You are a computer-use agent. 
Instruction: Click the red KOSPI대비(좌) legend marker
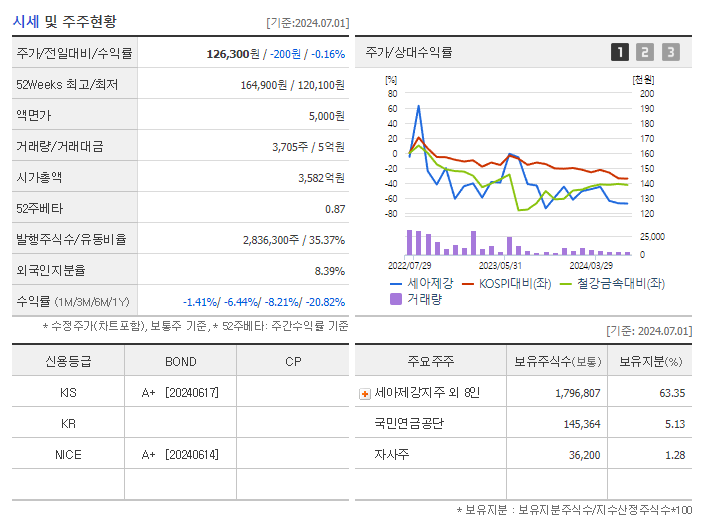click(x=467, y=284)
